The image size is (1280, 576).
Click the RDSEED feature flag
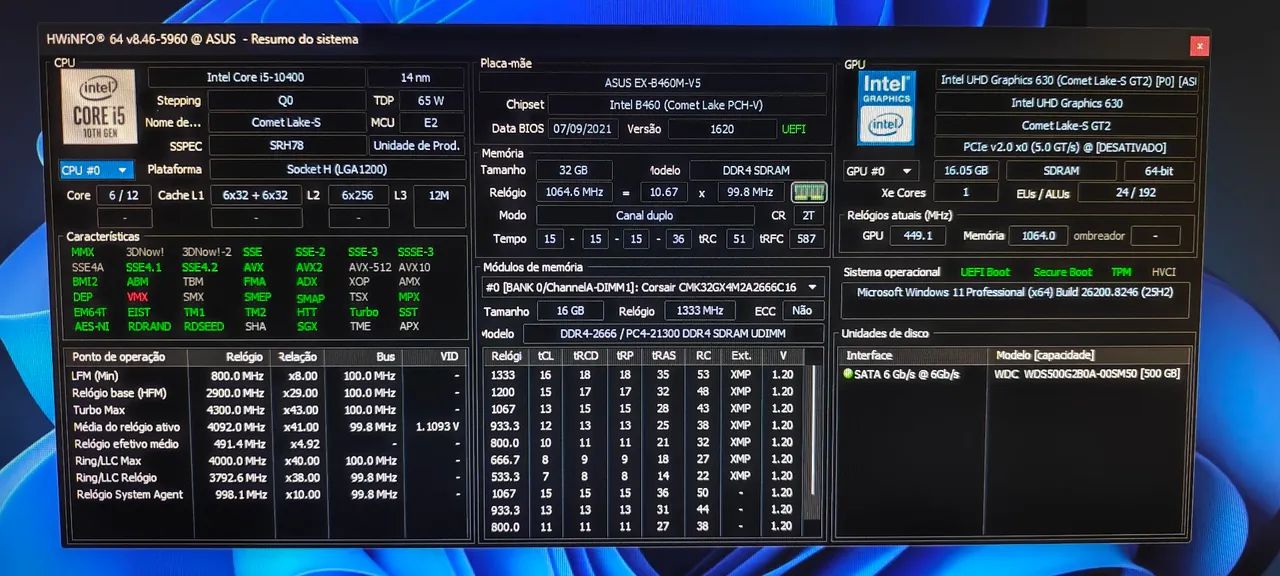click(x=204, y=326)
